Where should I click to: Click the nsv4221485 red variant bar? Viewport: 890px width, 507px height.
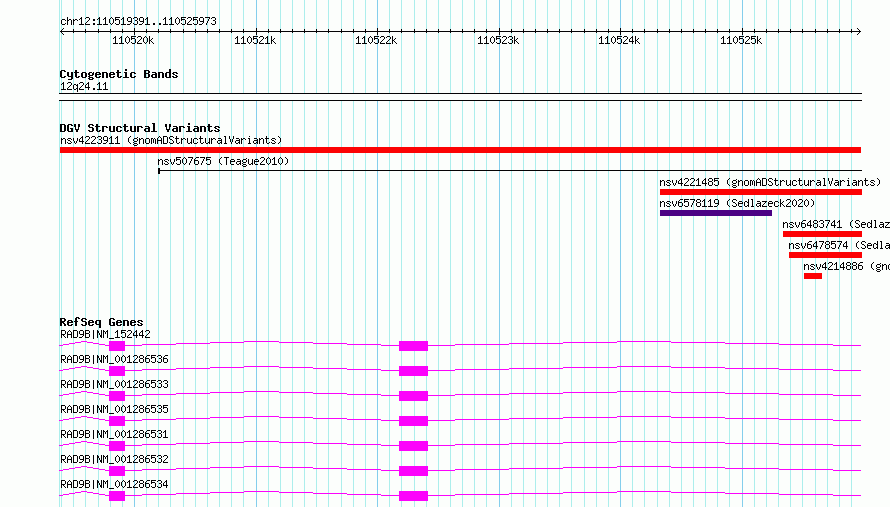tap(761, 192)
